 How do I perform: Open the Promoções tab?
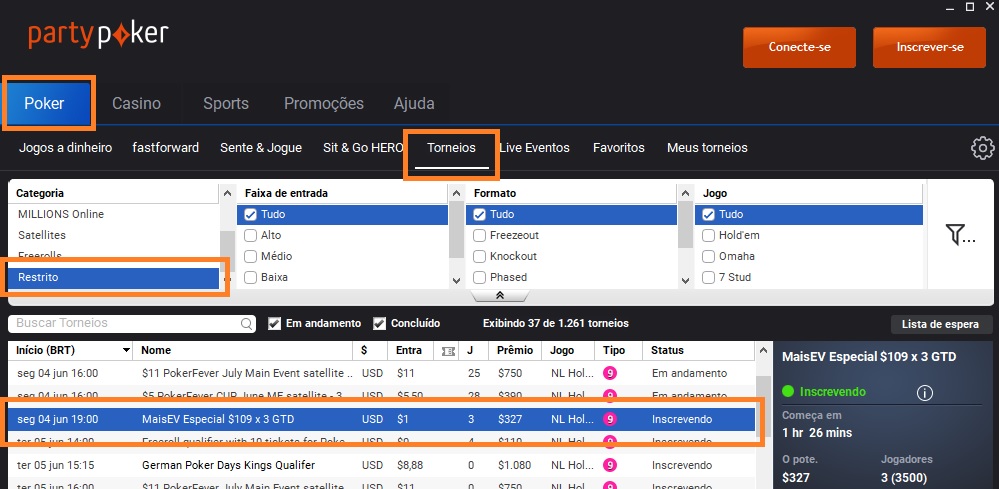pos(324,103)
